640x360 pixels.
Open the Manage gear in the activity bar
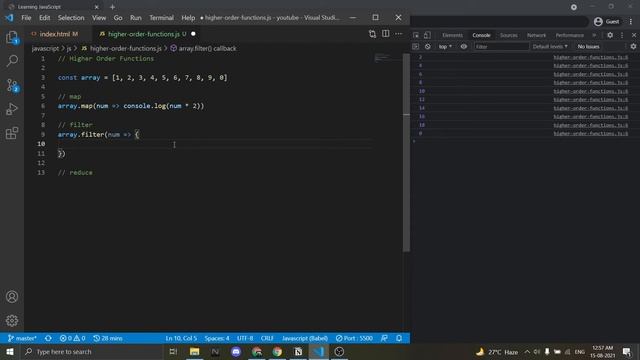(12, 321)
